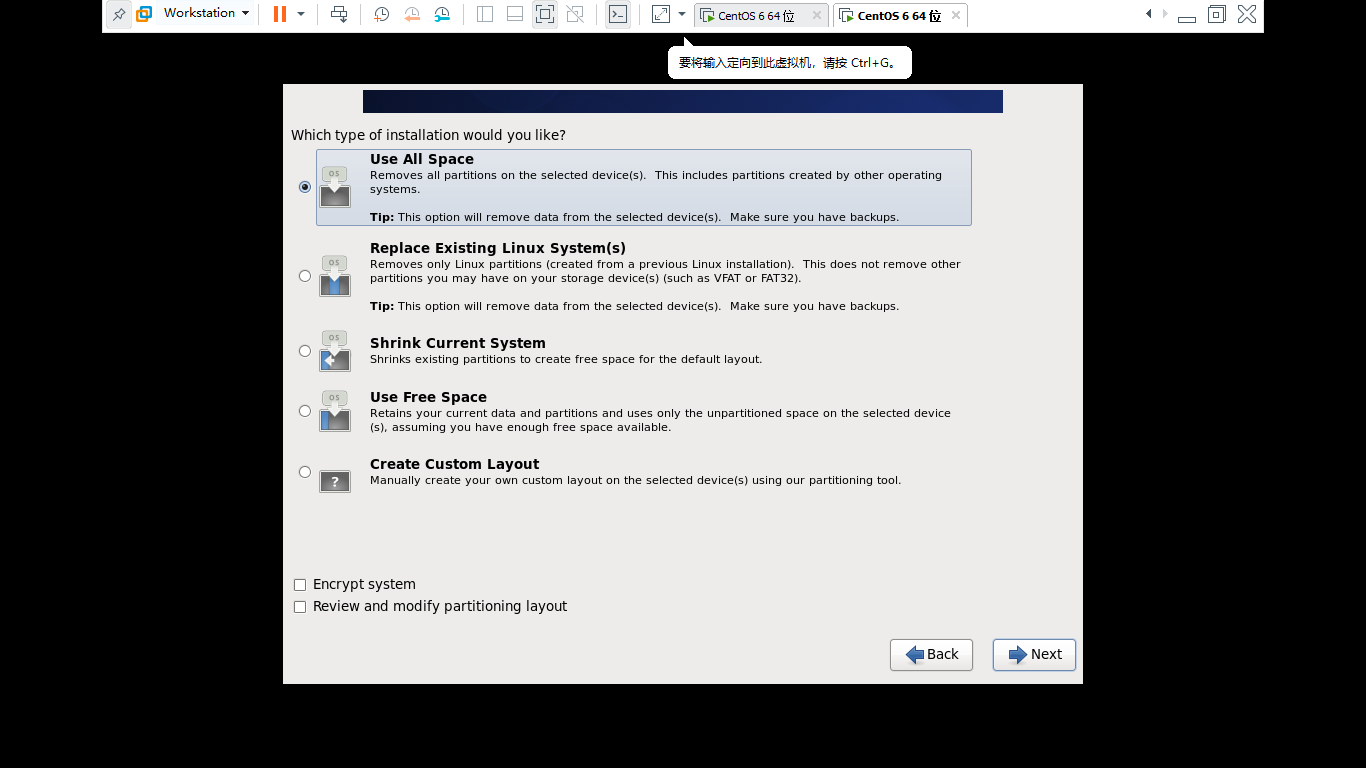Screen dimensions: 1366x768
Task: Take a snapshot of the virtual machine
Action: point(380,14)
